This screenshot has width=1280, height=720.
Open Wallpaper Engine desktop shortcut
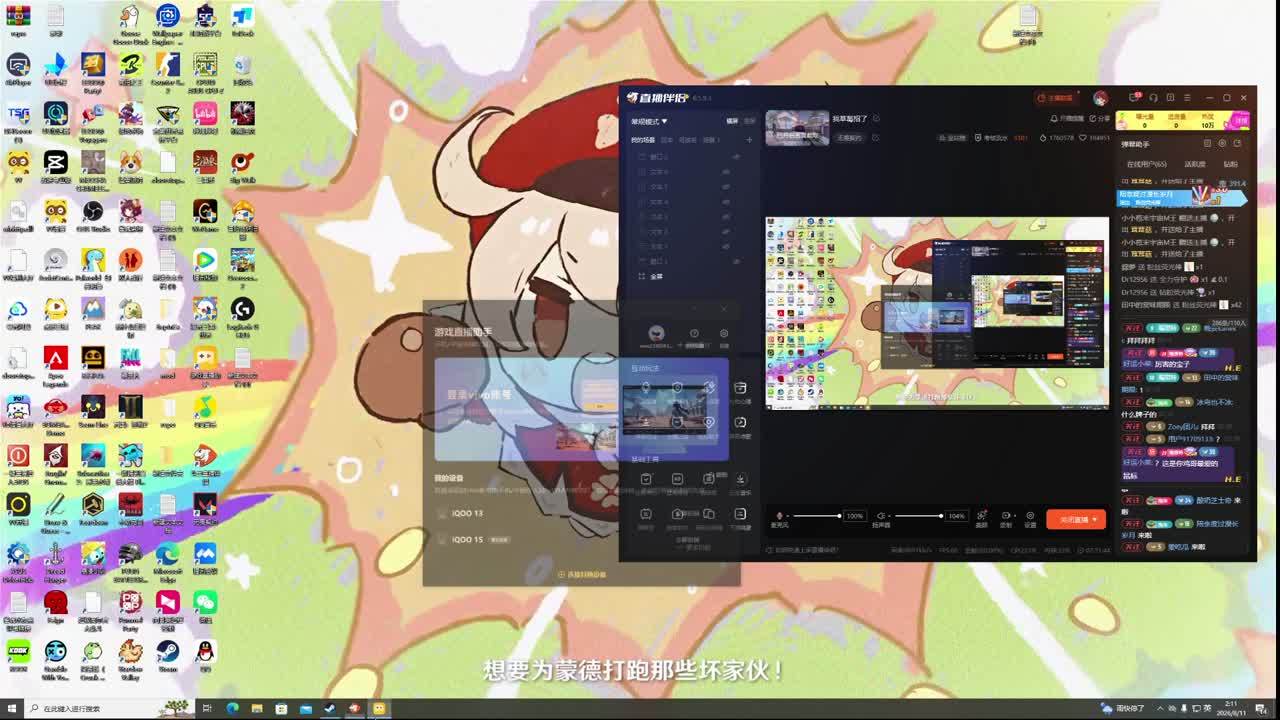tap(167, 24)
